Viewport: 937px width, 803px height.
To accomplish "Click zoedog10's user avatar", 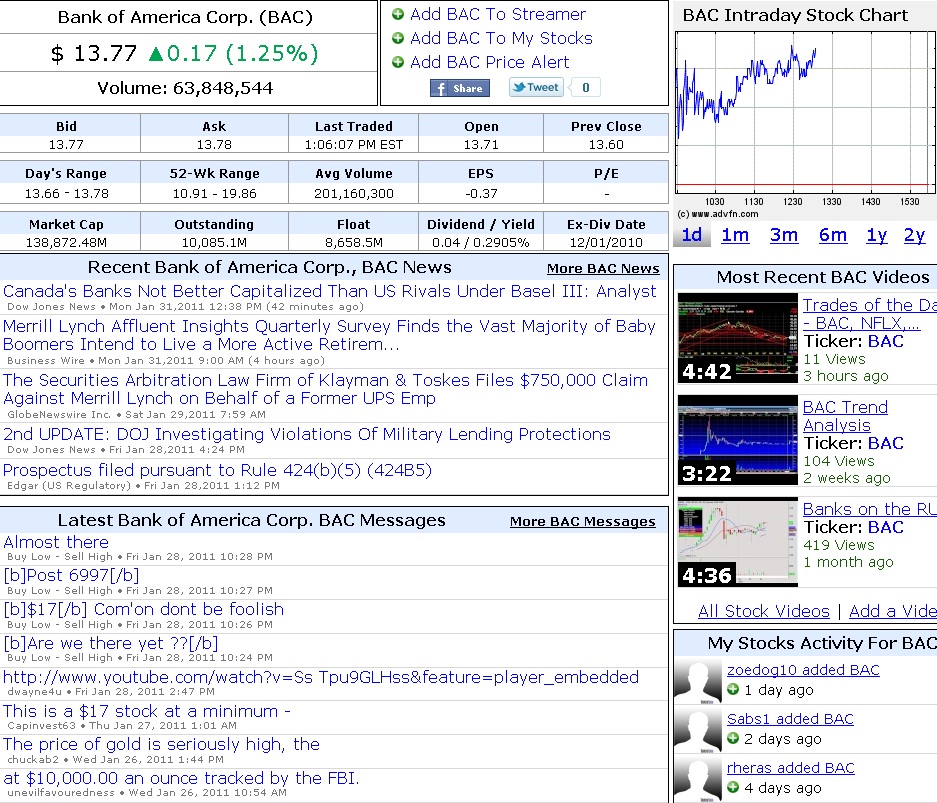I will point(698,681).
